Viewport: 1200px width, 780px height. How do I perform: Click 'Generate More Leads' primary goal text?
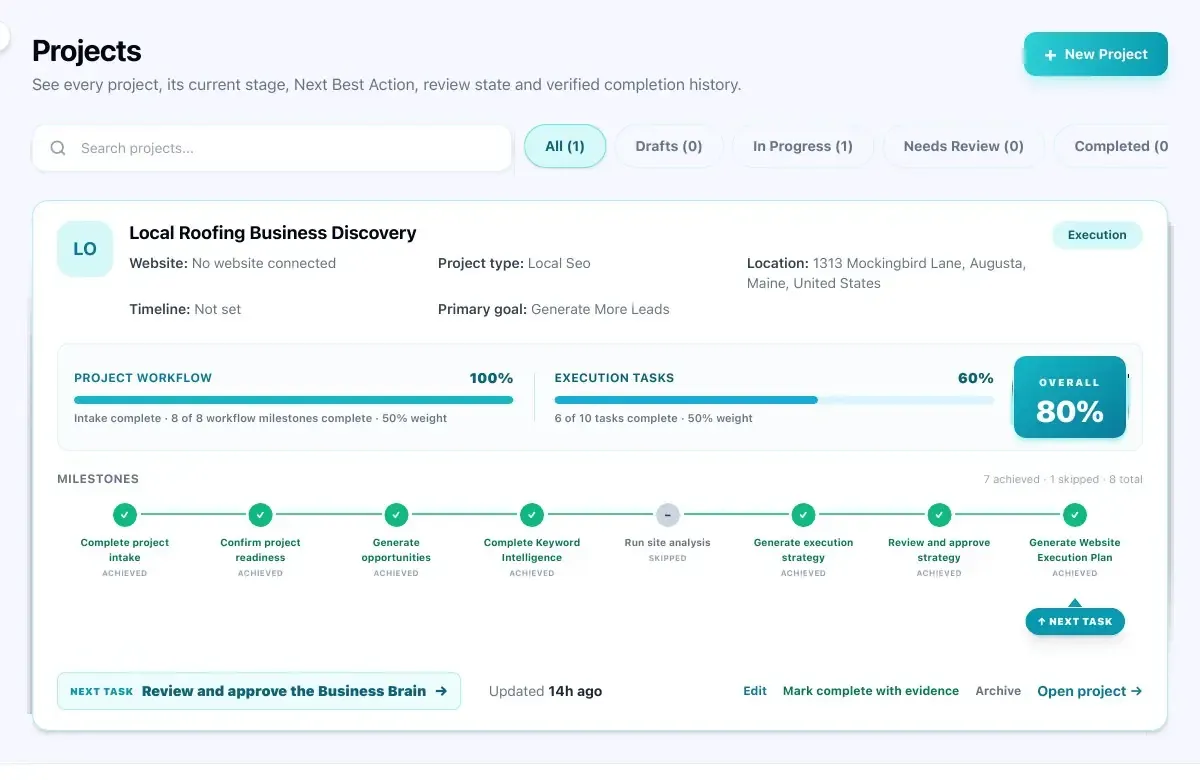(600, 309)
